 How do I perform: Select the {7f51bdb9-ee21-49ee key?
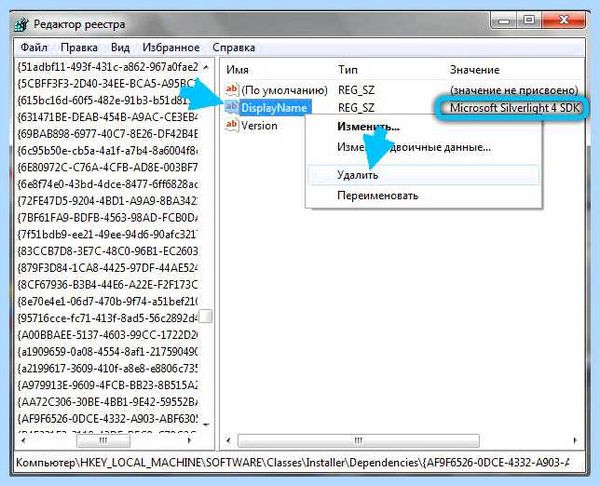click(108, 235)
